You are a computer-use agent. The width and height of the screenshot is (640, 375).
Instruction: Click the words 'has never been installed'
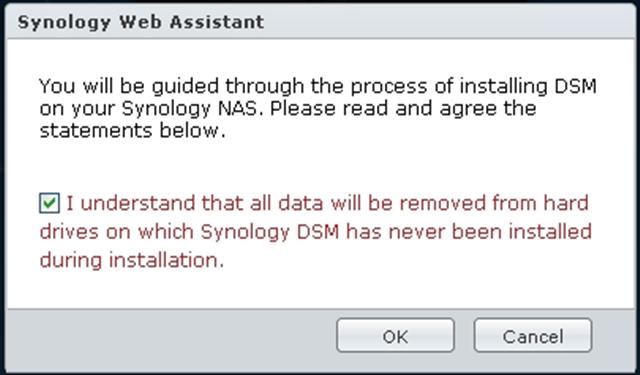469,232
